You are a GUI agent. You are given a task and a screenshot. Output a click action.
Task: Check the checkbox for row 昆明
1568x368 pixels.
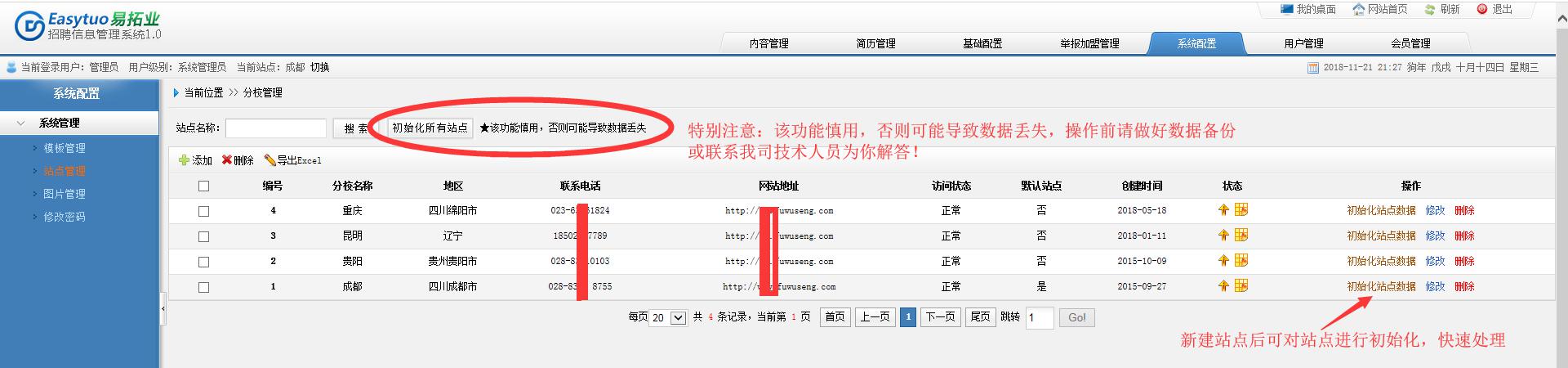(x=203, y=236)
